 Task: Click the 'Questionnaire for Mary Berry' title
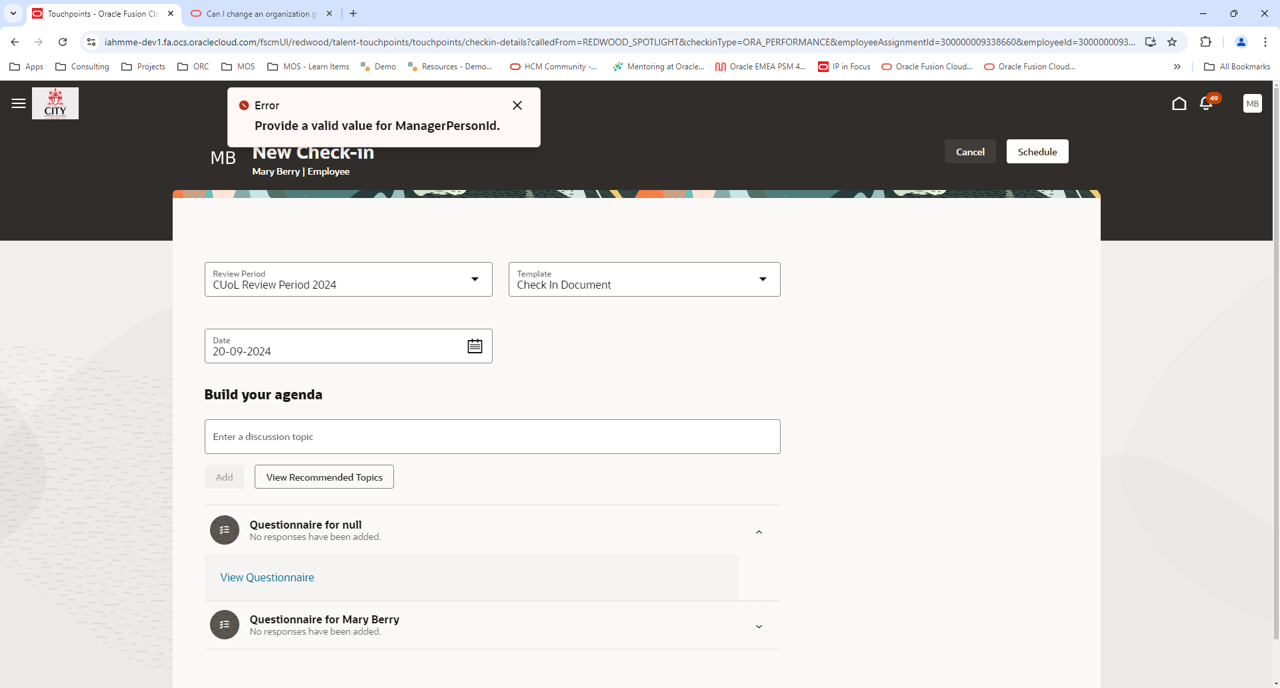pos(324,619)
